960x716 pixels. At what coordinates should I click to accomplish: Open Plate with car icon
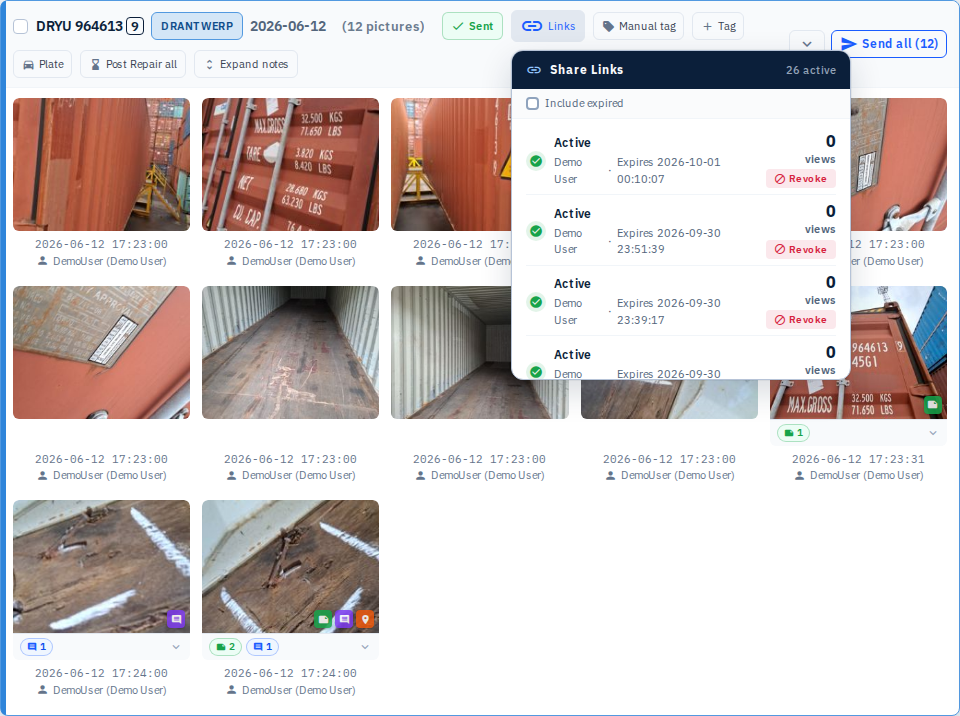[43, 64]
